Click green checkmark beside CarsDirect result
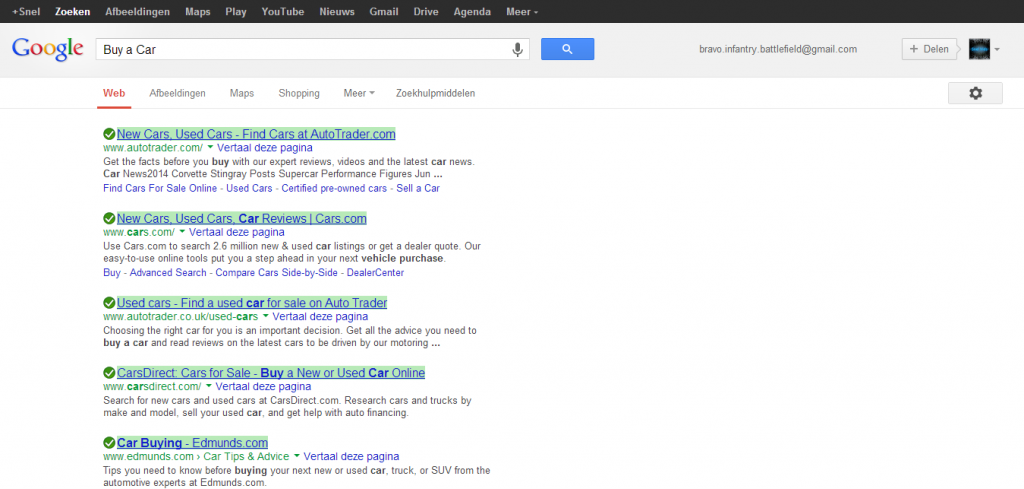This screenshot has width=1024, height=489. click(x=109, y=373)
